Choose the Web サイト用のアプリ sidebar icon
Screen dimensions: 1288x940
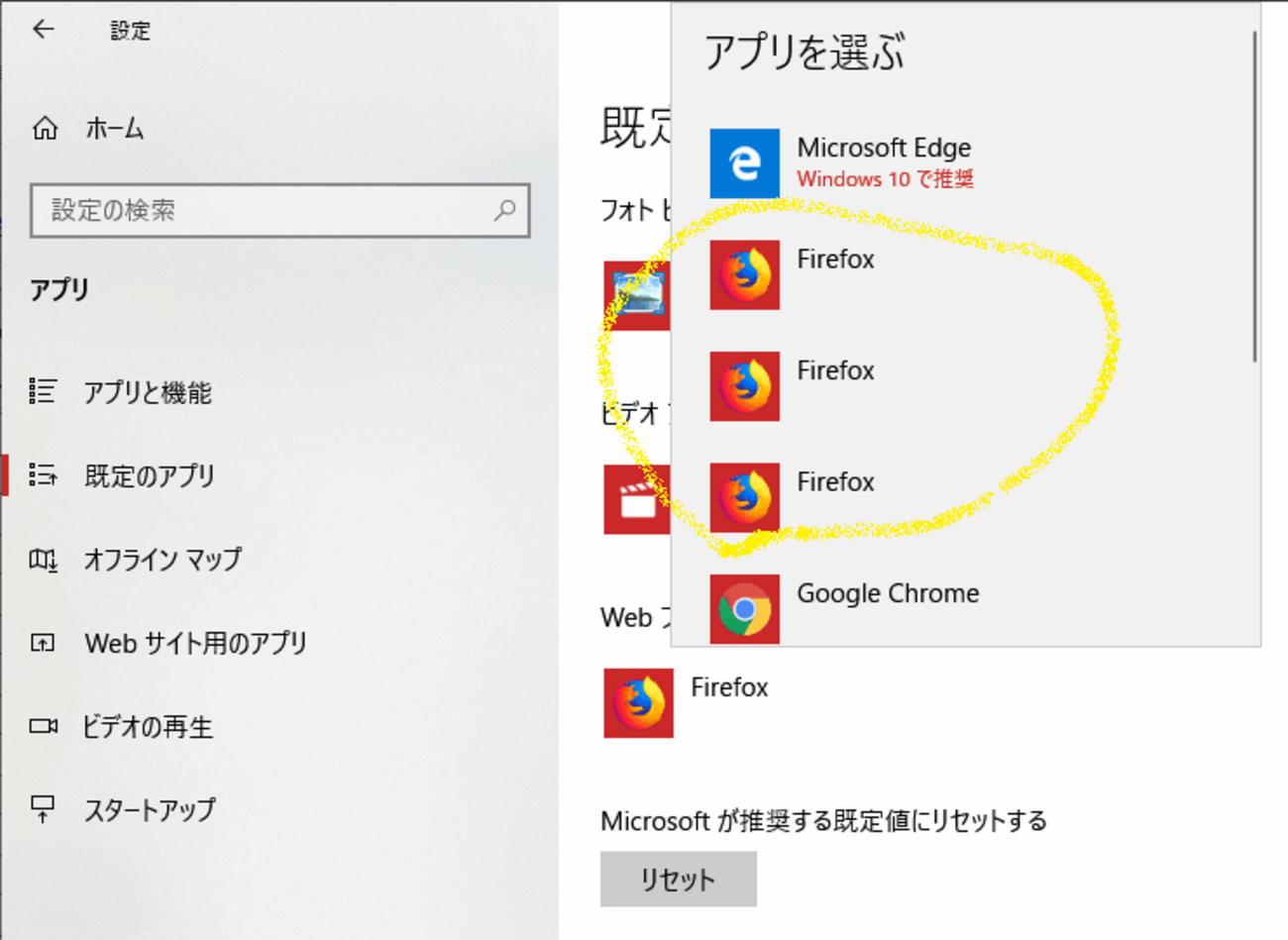[x=43, y=643]
